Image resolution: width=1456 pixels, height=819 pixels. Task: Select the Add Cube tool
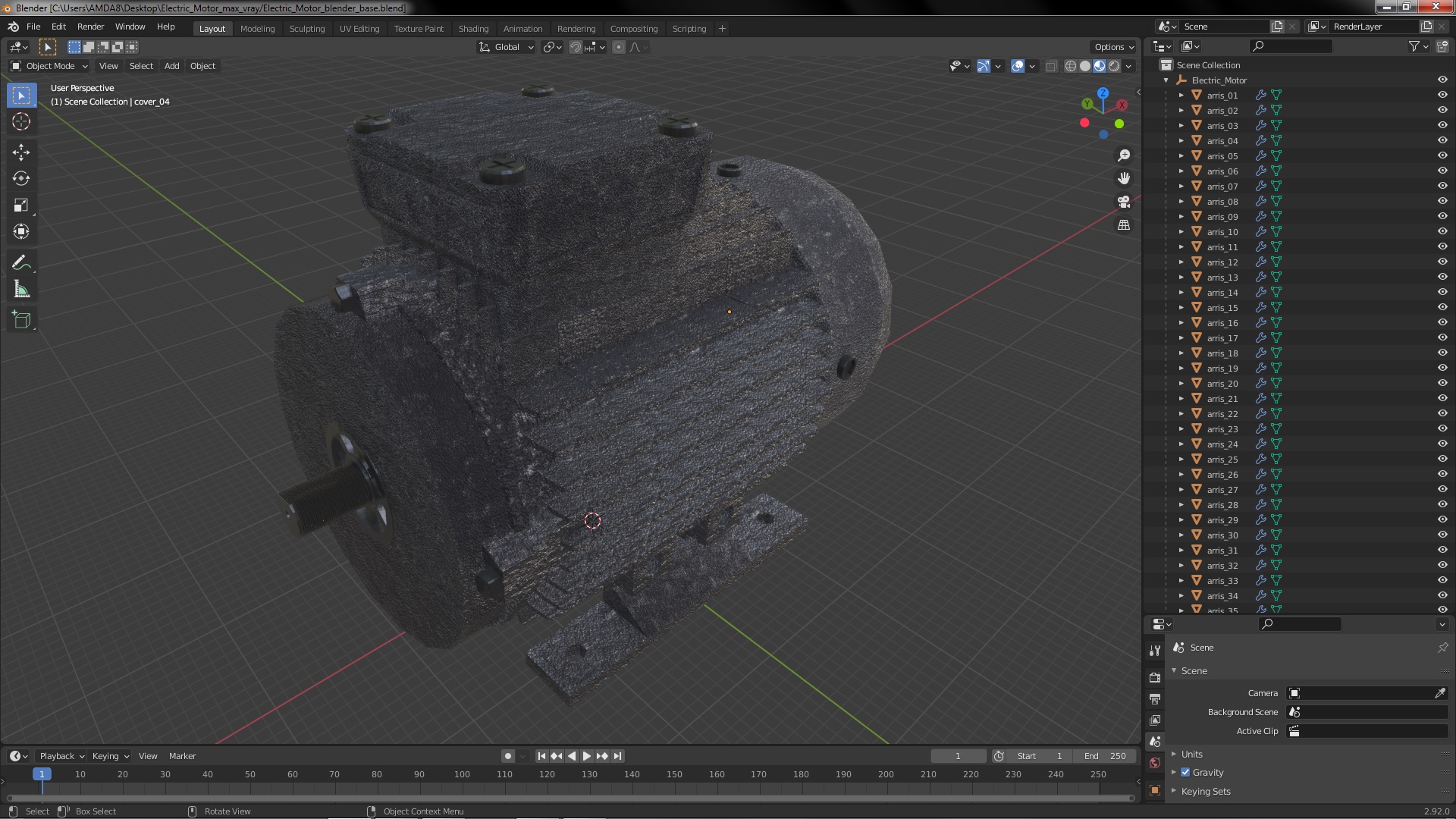(21, 320)
